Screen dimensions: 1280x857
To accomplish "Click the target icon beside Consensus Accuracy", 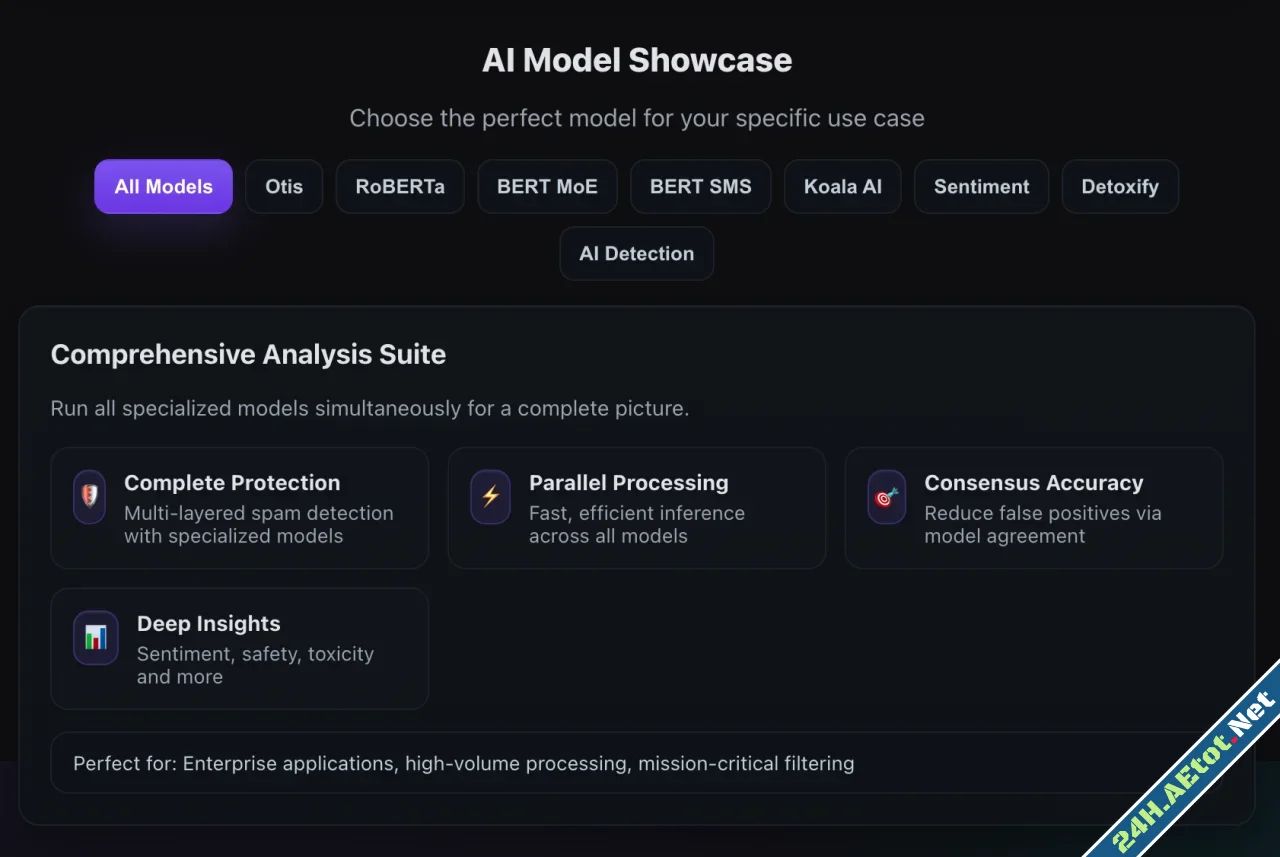I will click(x=887, y=497).
